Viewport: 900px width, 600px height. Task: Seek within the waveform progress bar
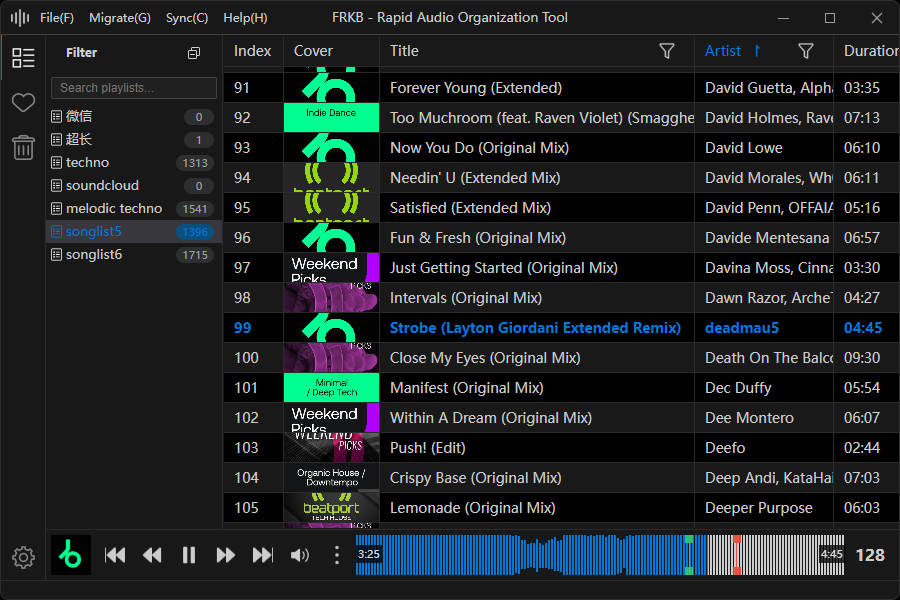pos(600,555)
